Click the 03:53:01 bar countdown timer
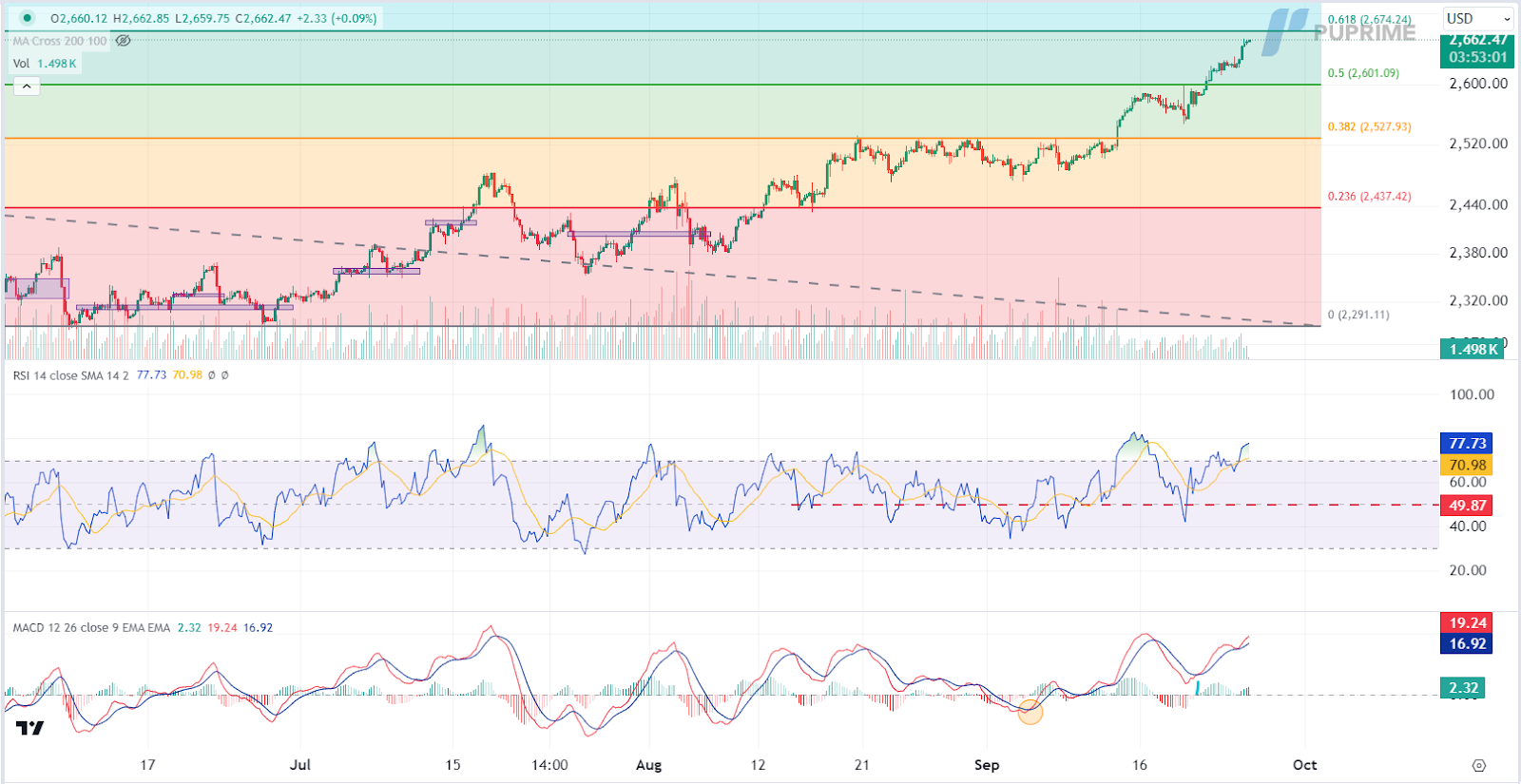Screen dimensions: 1521x784 (x=1478, y=57)
